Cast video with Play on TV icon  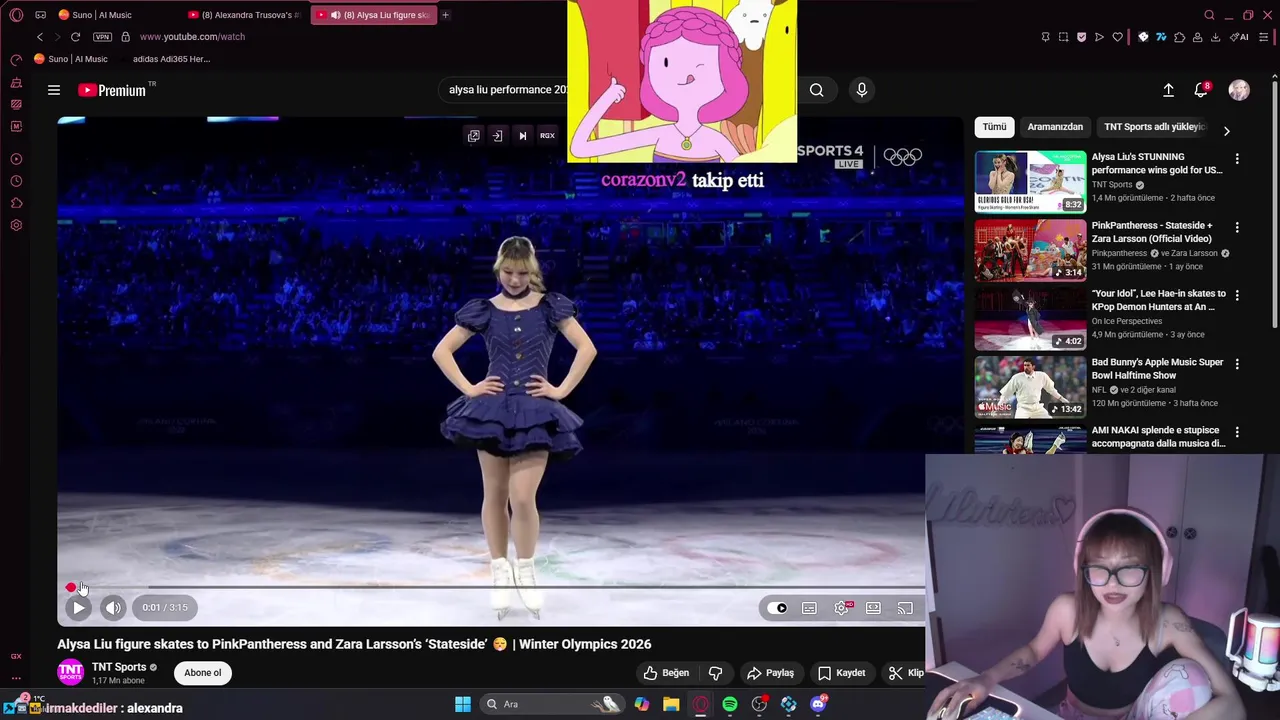tap(905, 608)
